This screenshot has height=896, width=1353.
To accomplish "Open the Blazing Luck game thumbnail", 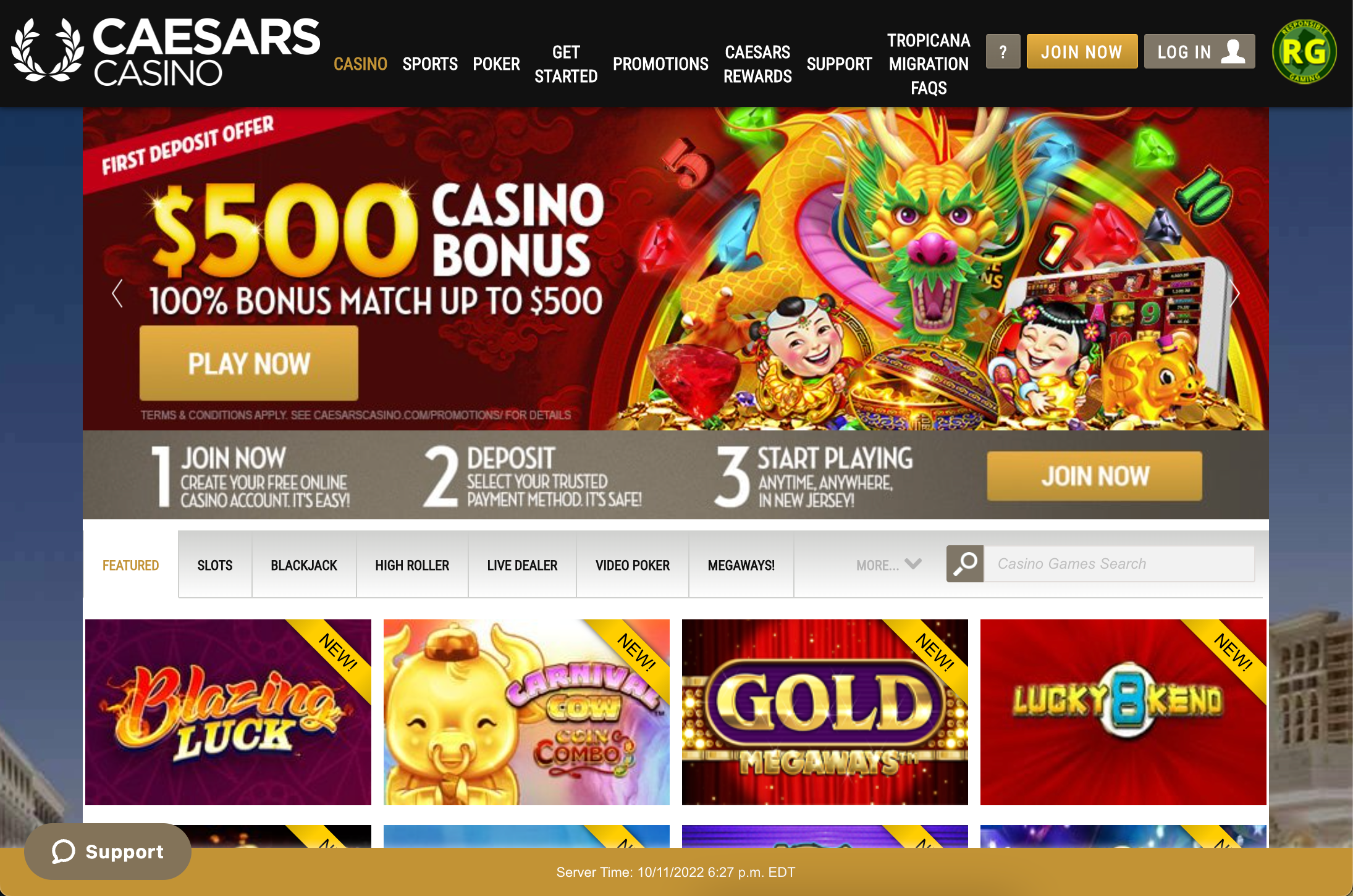I will click(228, 712).
